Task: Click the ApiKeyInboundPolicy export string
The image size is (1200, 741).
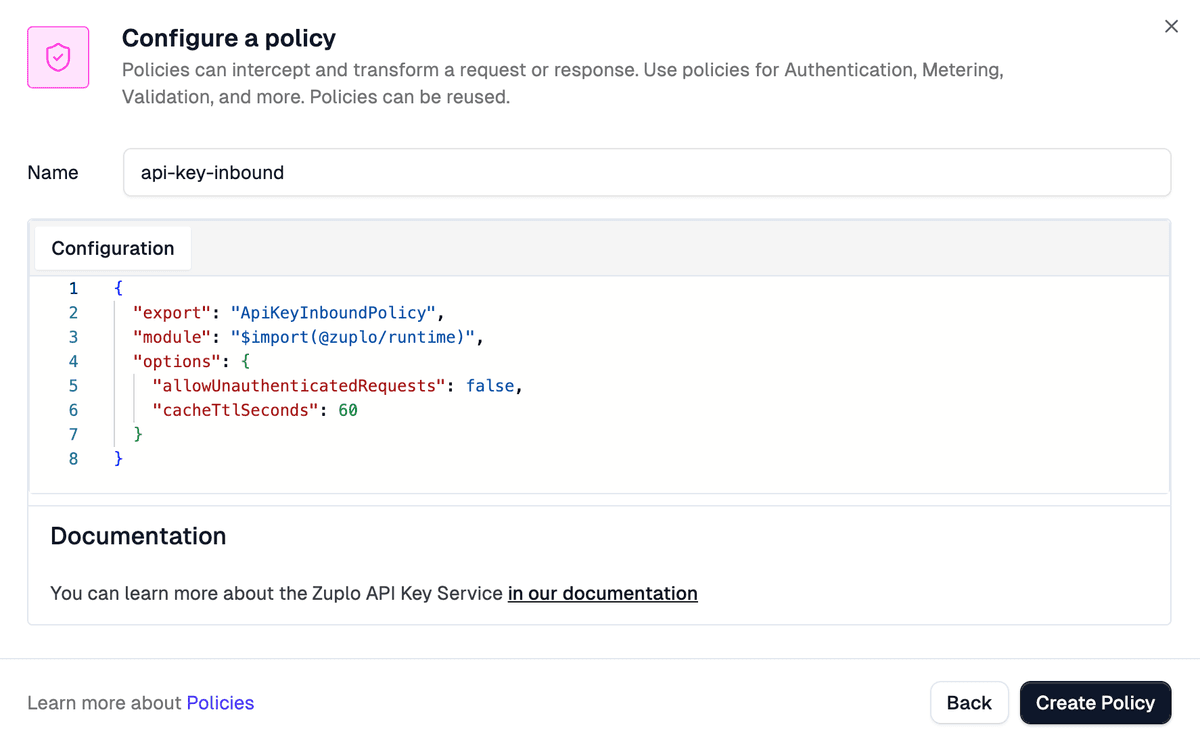Action: tap(334, 312)
